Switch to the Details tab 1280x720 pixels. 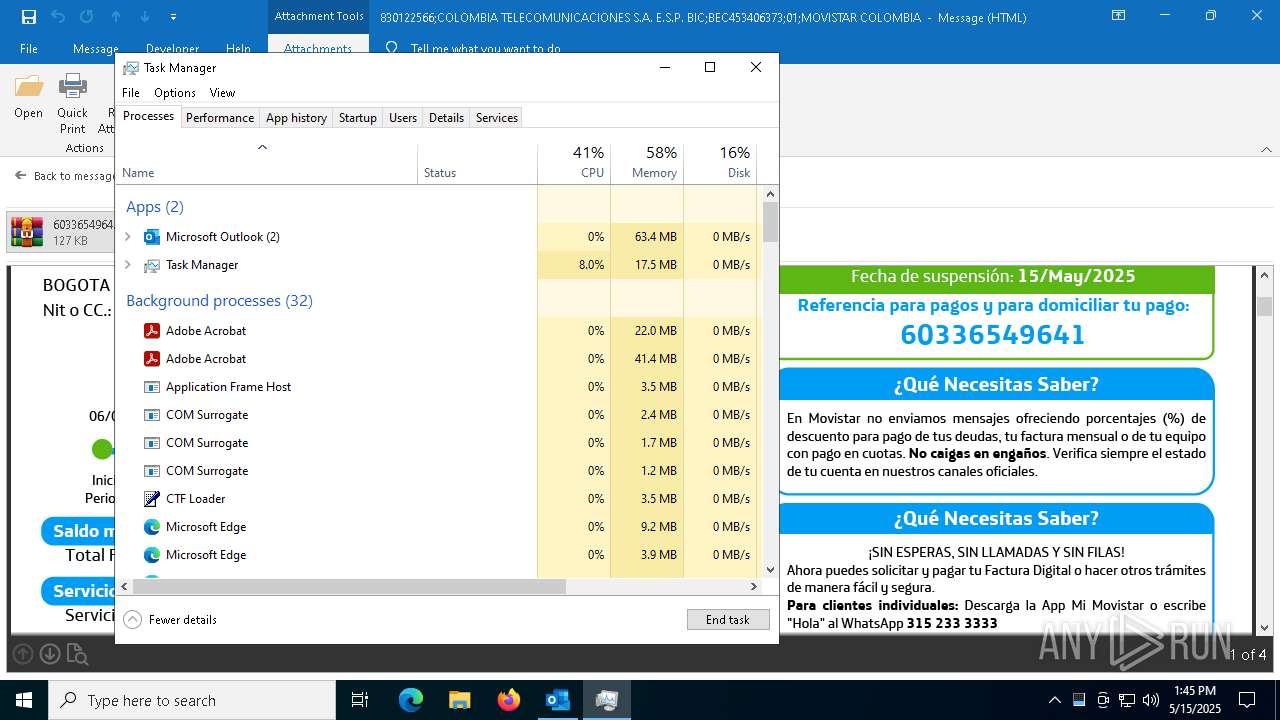(x=446, y=118)
